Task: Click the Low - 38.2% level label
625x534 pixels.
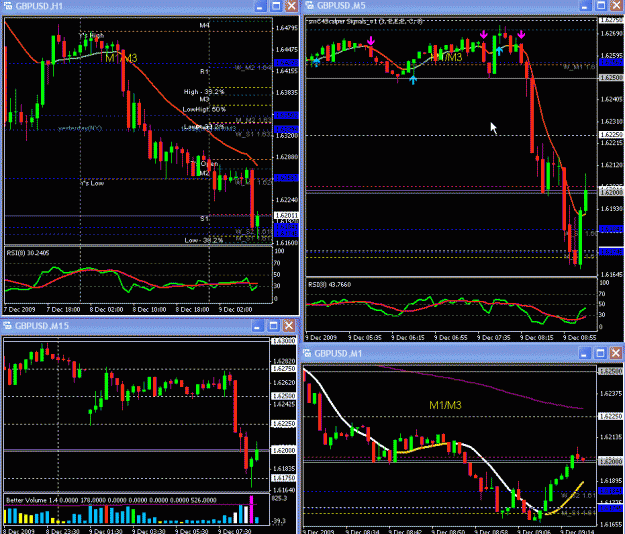Action: [x=204, y=240]
